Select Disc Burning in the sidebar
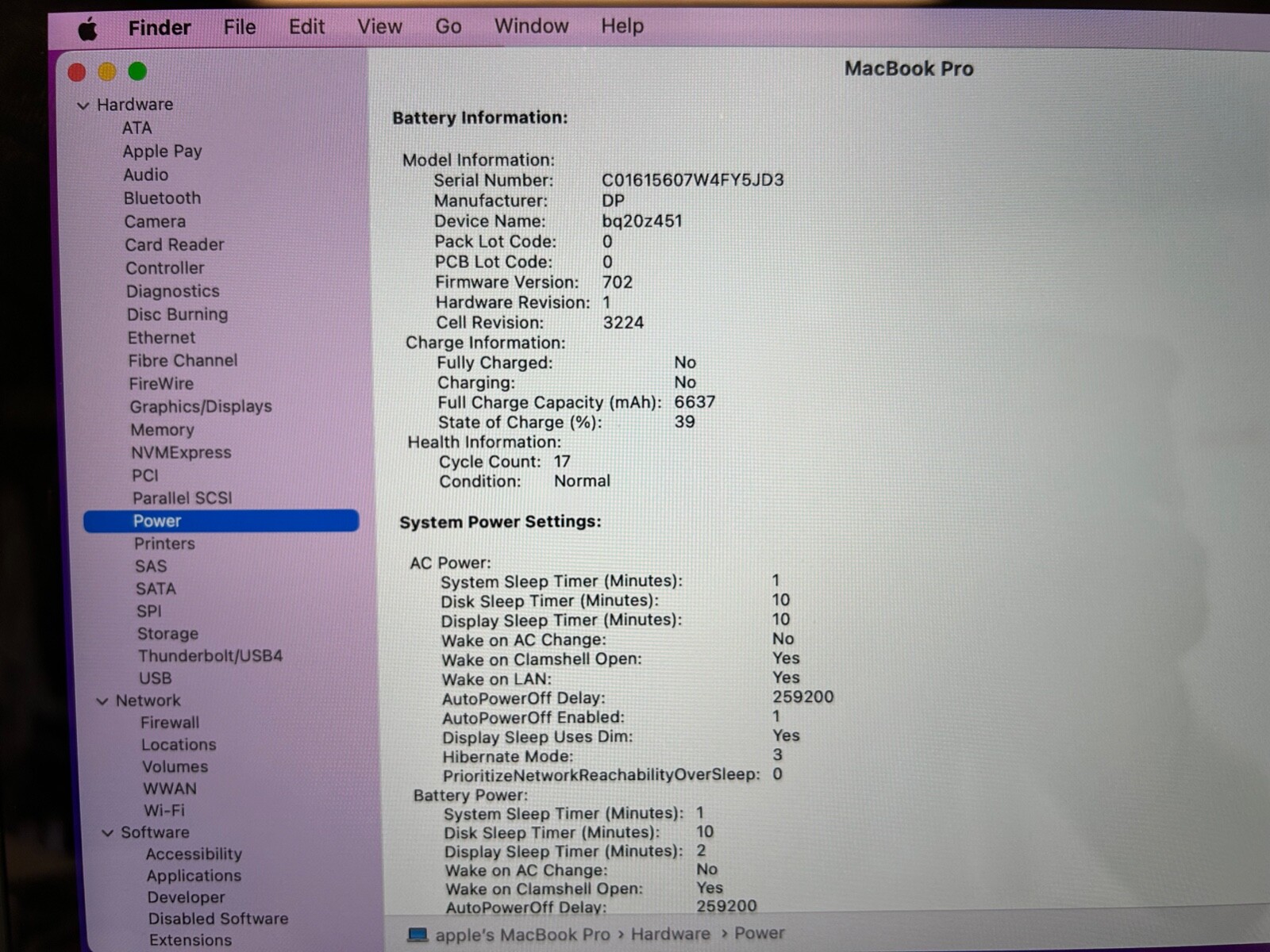The width and height of the screenshot is (1270, 952). [178, 314]
